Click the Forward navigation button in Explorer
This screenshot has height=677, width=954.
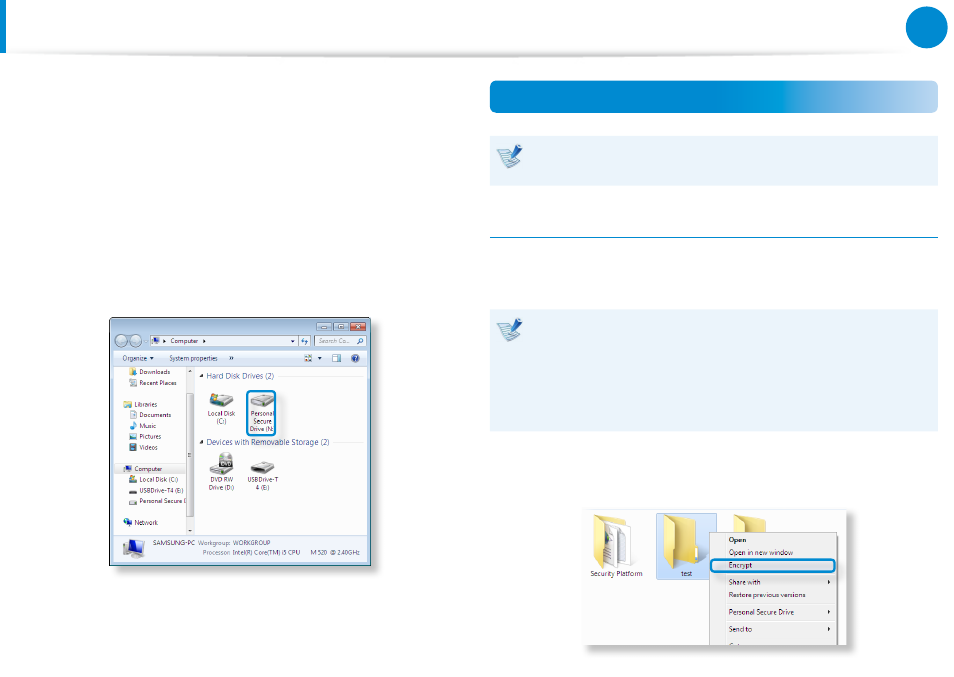(x=136, y=341)
